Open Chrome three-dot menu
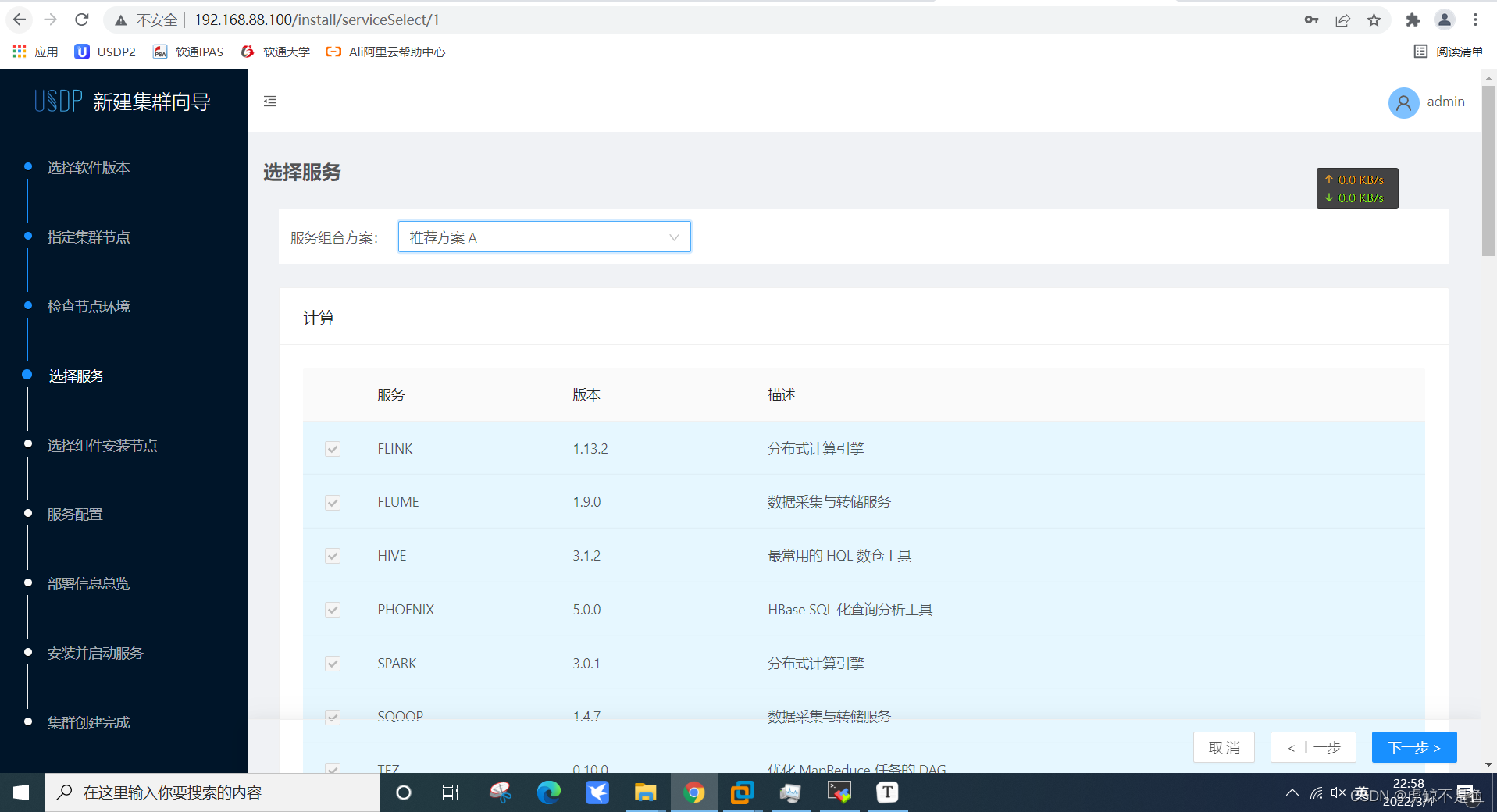Viewport: 1497px width, 812px height. [x=1475, y=20]
